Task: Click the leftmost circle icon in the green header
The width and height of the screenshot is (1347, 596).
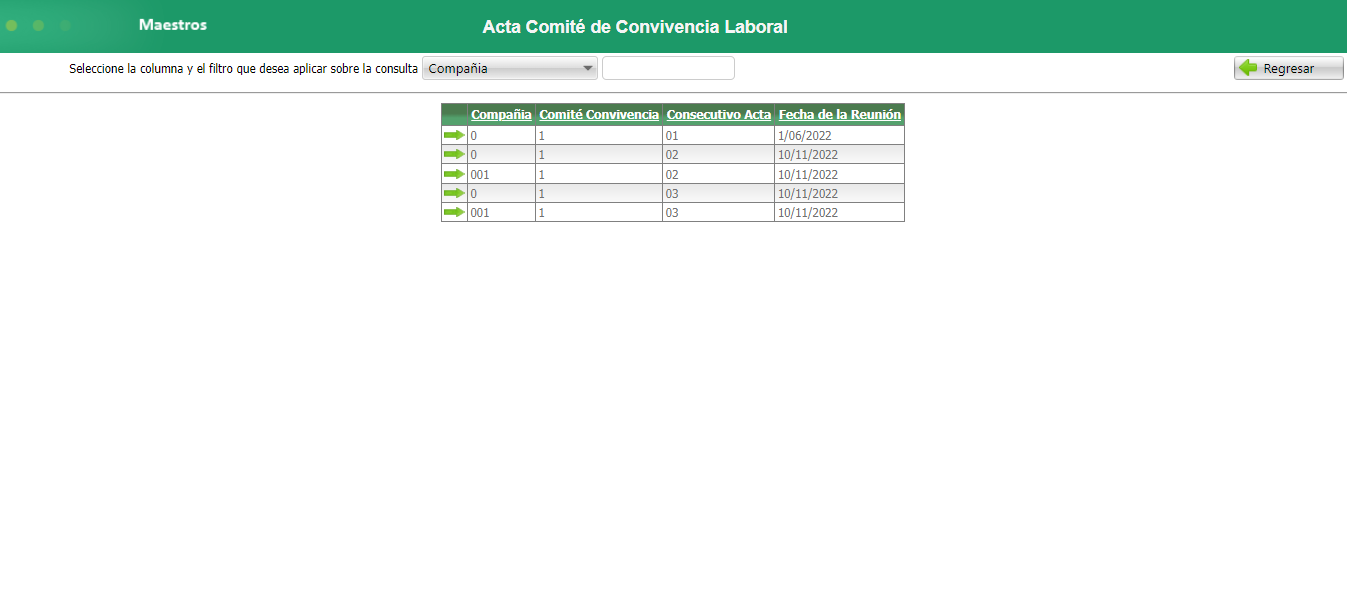Action: pyautogui.click(x=11, y=25)
